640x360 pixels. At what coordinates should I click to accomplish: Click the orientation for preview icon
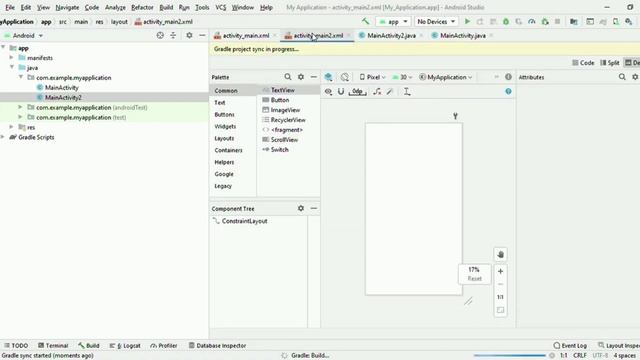[345, 77]
